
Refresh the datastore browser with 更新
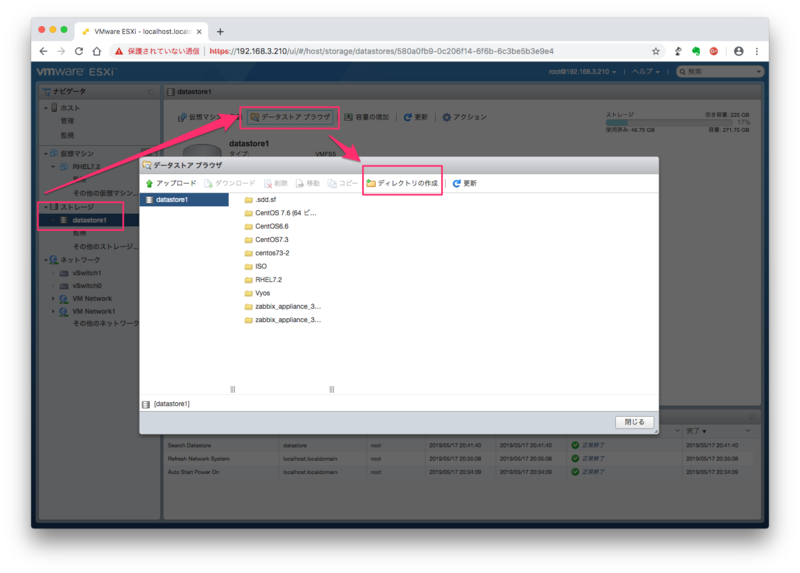pyautogui.click(x=464, y=183)
